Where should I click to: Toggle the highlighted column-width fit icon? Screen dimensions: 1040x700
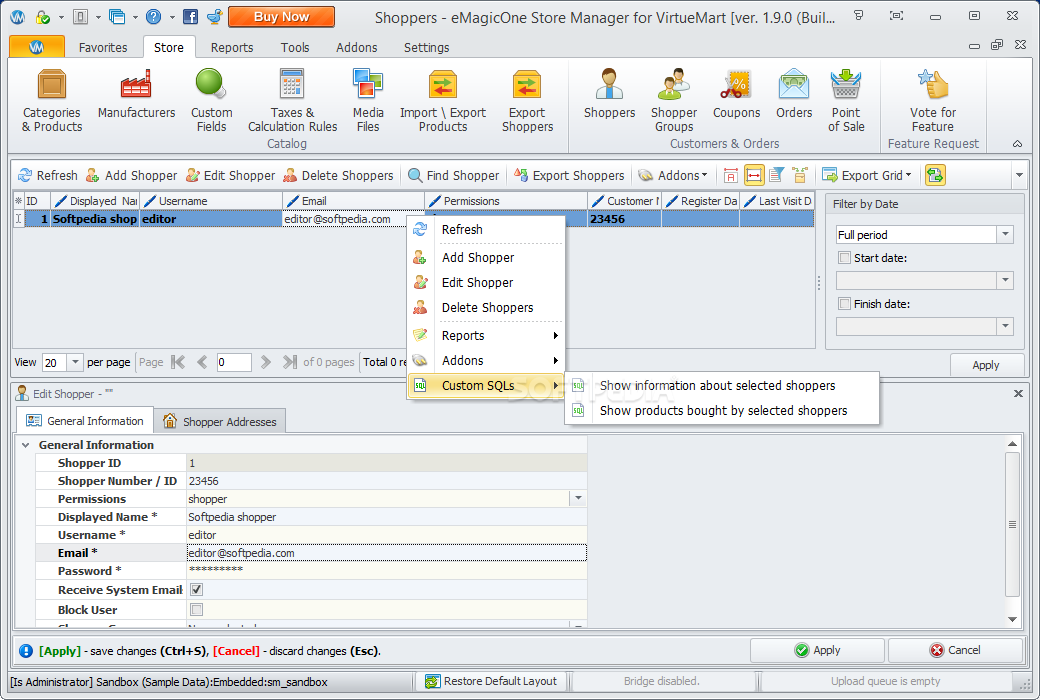[754, 175]
